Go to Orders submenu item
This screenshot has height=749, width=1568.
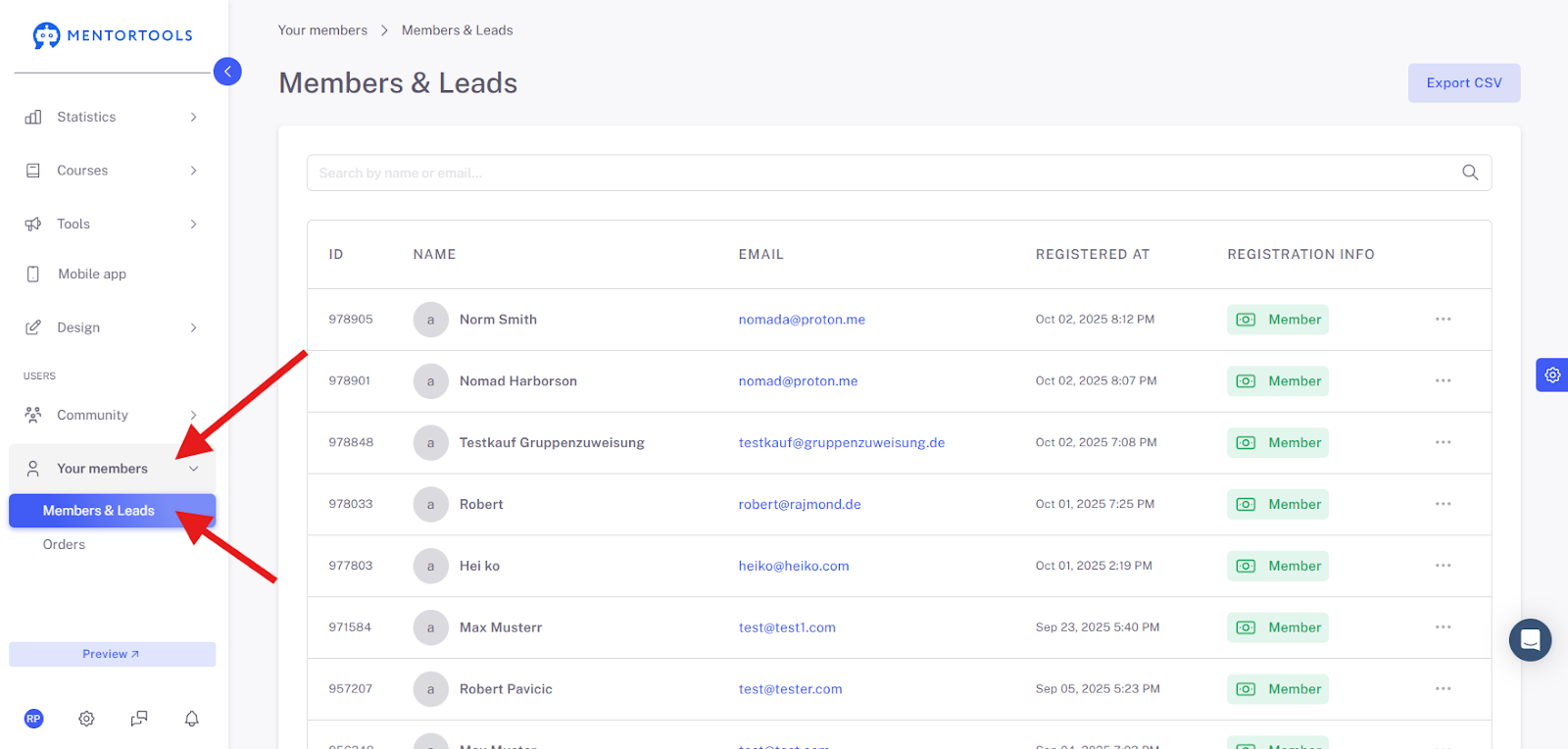64,545
